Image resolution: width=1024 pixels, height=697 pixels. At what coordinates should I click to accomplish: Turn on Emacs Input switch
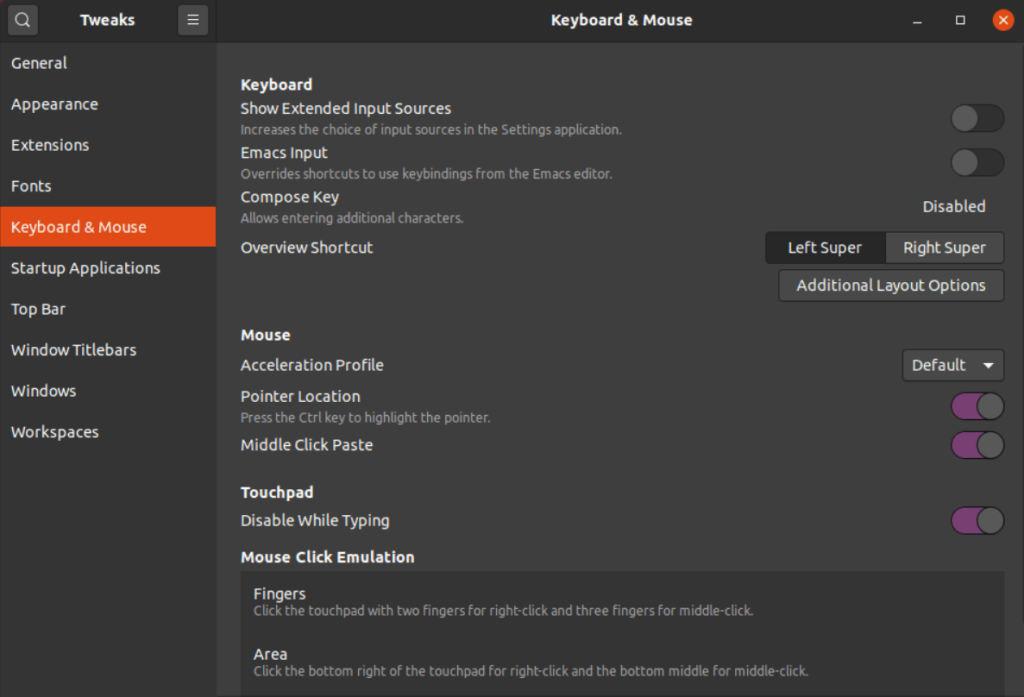(976, 163)
